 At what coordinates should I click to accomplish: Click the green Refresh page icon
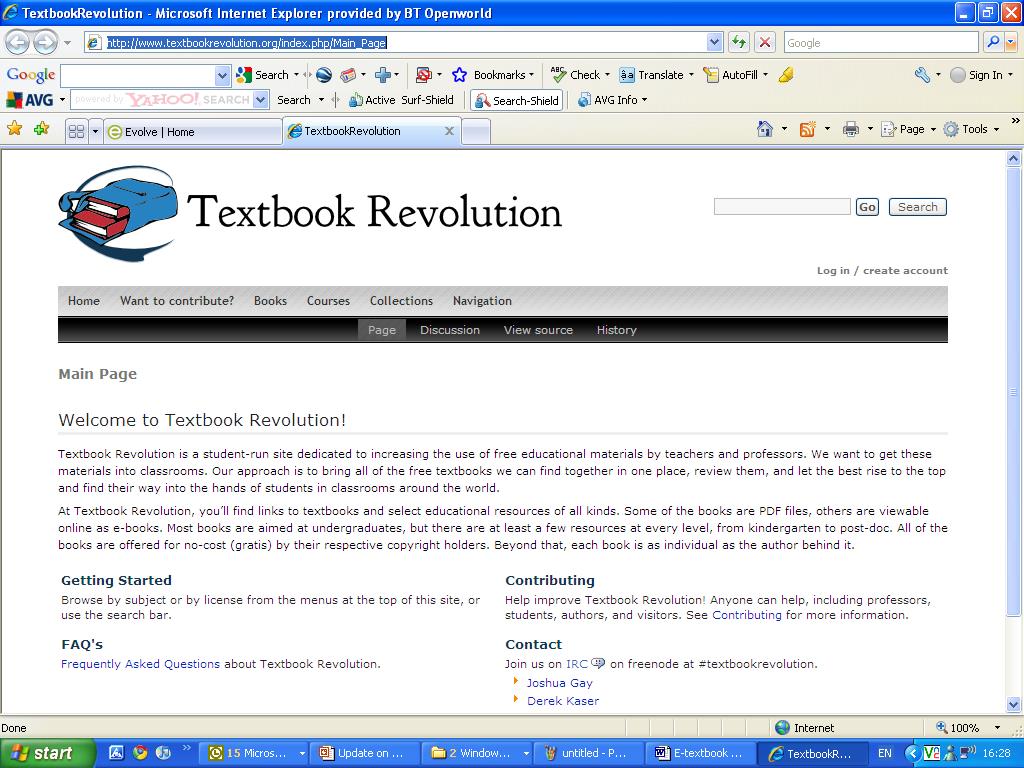(739, 42)
